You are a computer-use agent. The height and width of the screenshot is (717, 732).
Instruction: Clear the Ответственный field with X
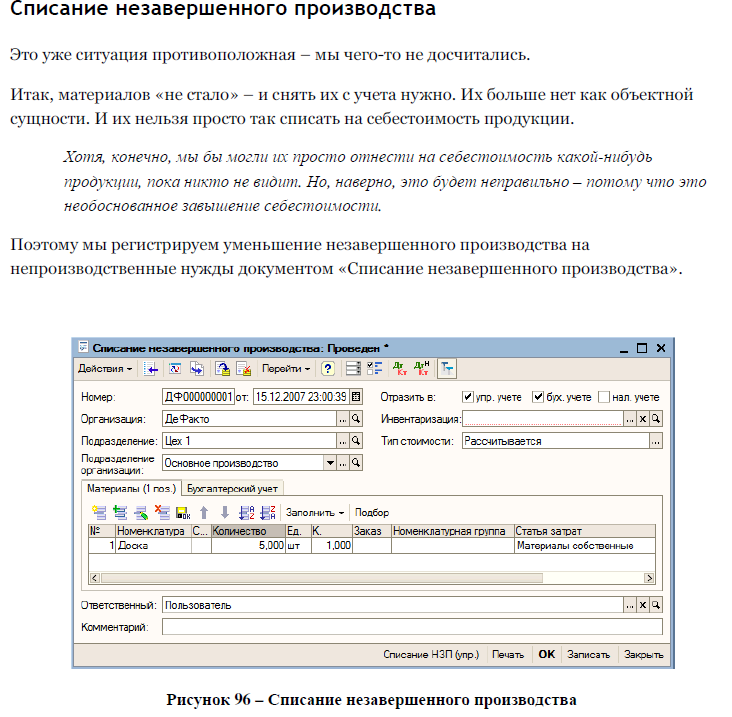(643, 605)
